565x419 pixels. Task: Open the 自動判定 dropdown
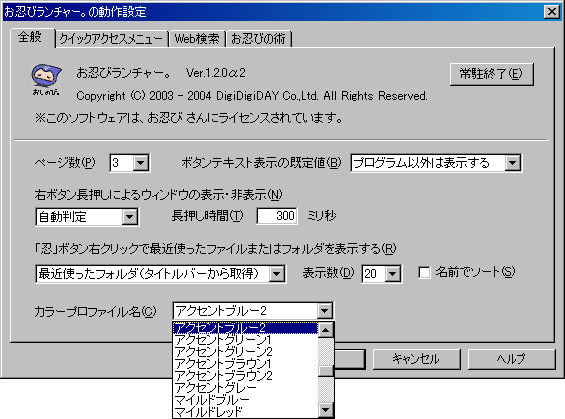tap(130, 217)
